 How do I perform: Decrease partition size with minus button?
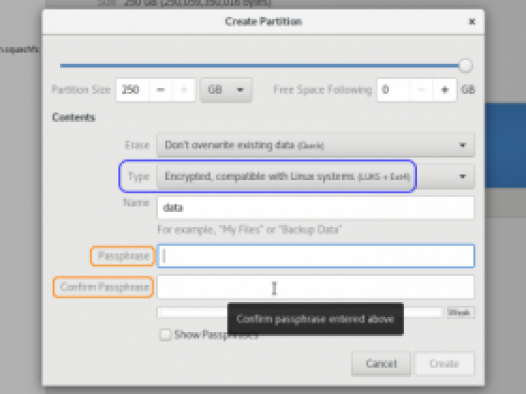161,90
